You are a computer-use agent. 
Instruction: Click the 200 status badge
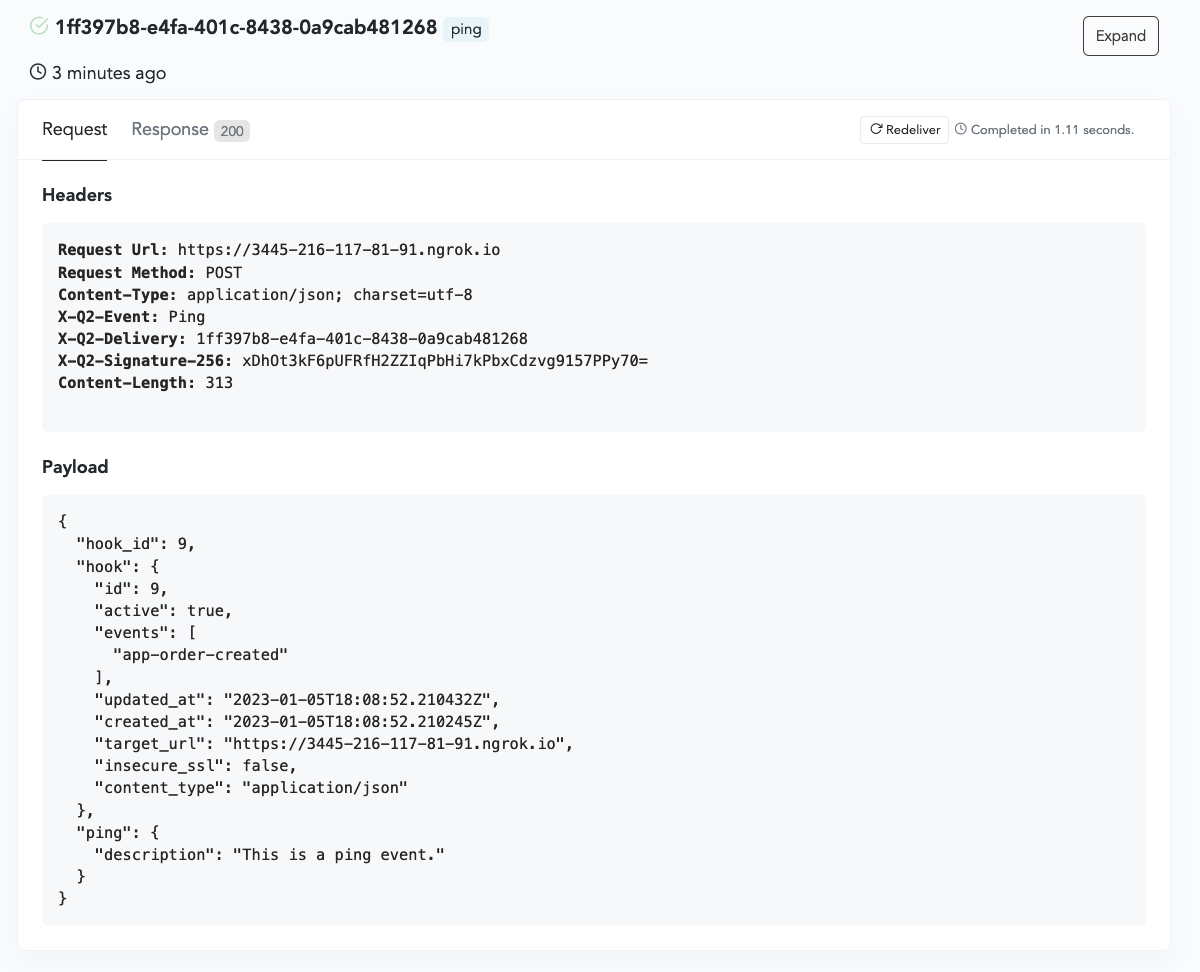click(232, 131)
